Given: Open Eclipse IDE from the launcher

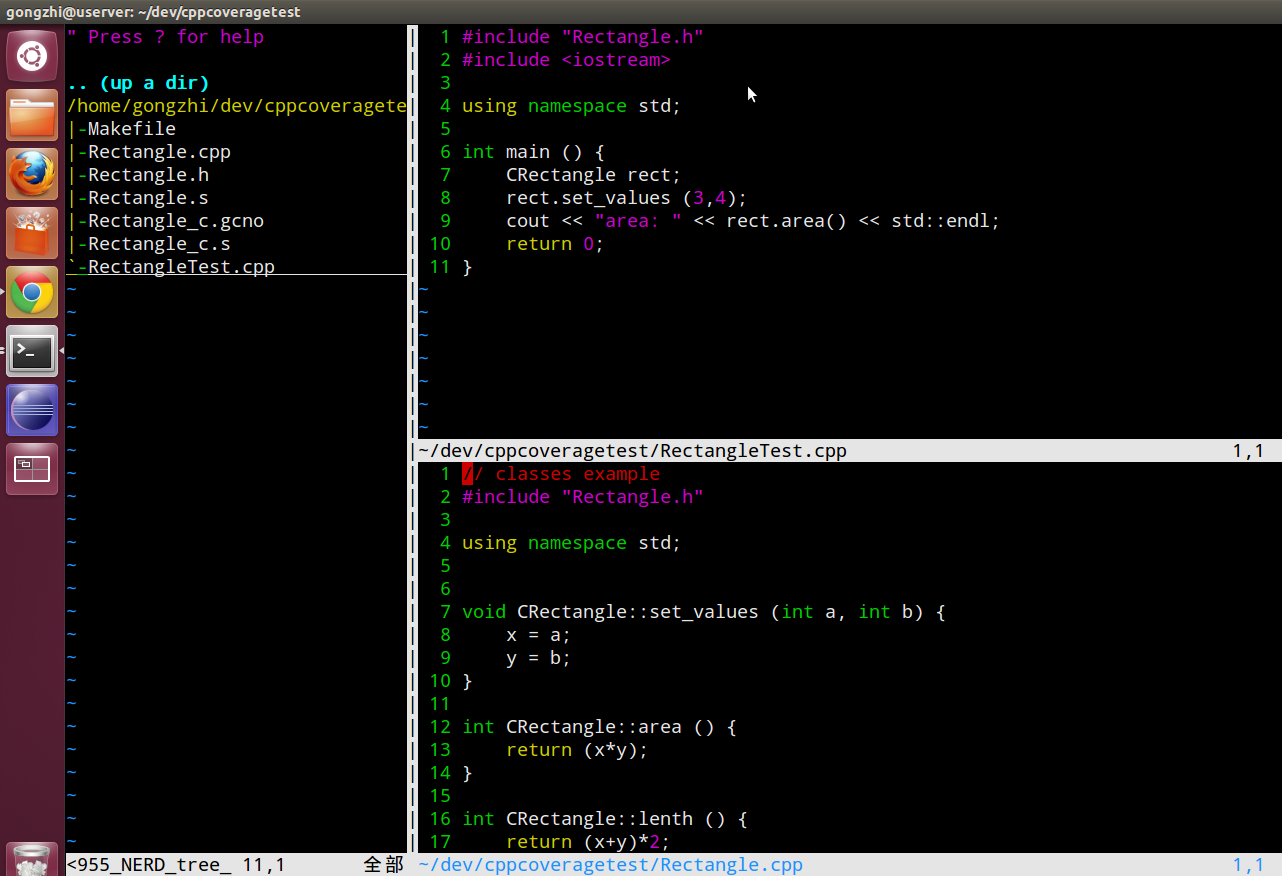Looking at the screenshot, I should (x=32, y=410).
